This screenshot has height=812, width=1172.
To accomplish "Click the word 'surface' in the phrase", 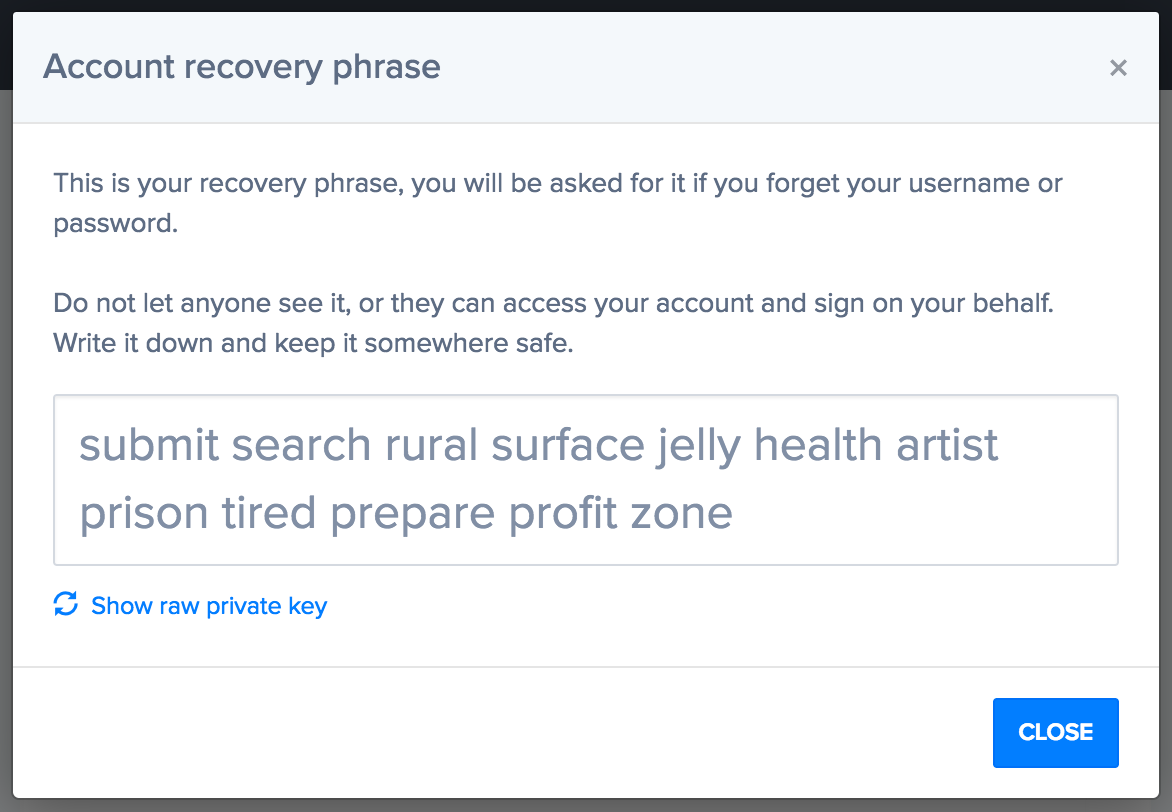I will pyautogui.click(x=568, y=445).
